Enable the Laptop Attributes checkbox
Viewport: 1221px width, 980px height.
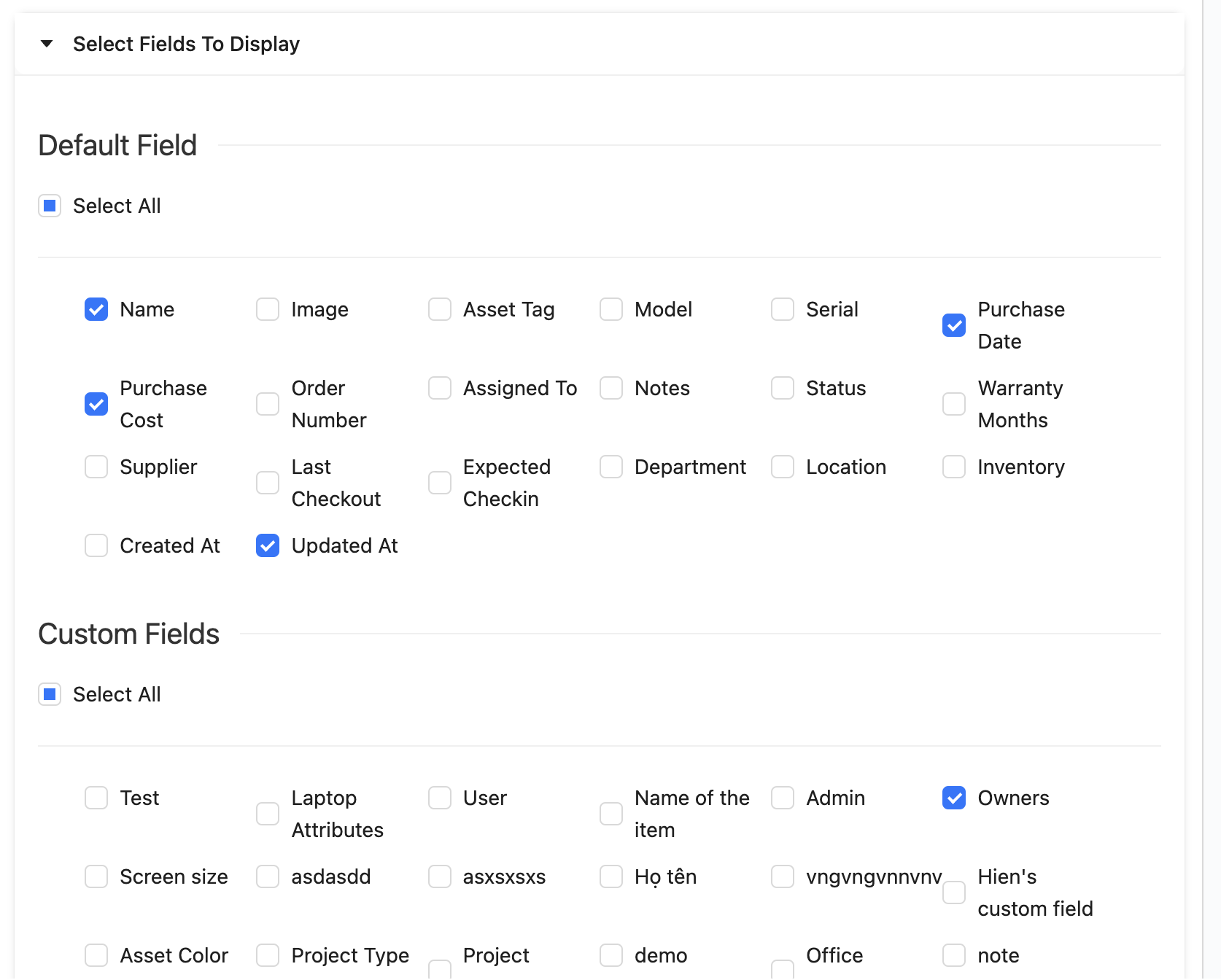268,814
